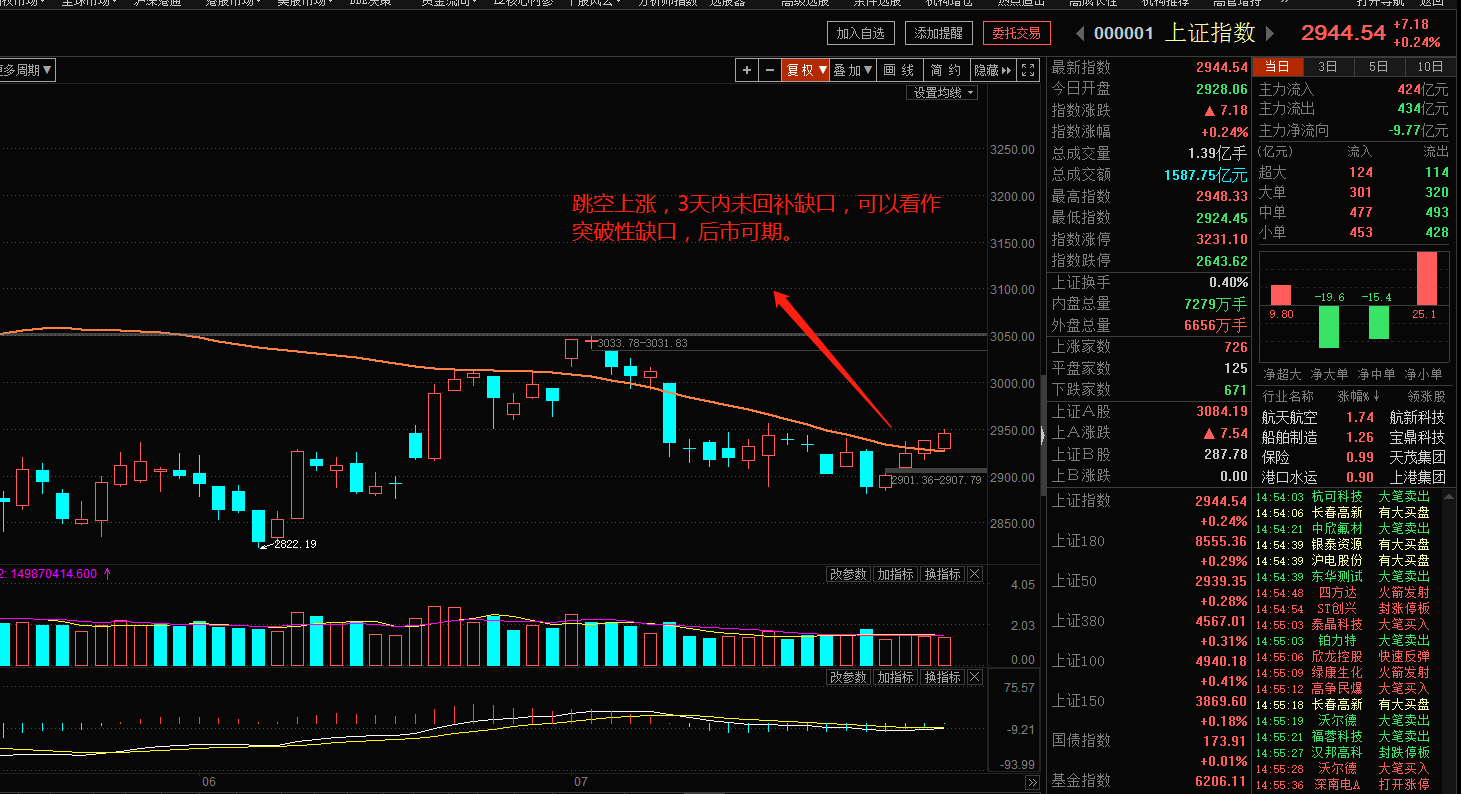This screenshot has width=1461, height=794.
Task: Open 设置均线 moving average dropdown
Action: tap(944, 92)
